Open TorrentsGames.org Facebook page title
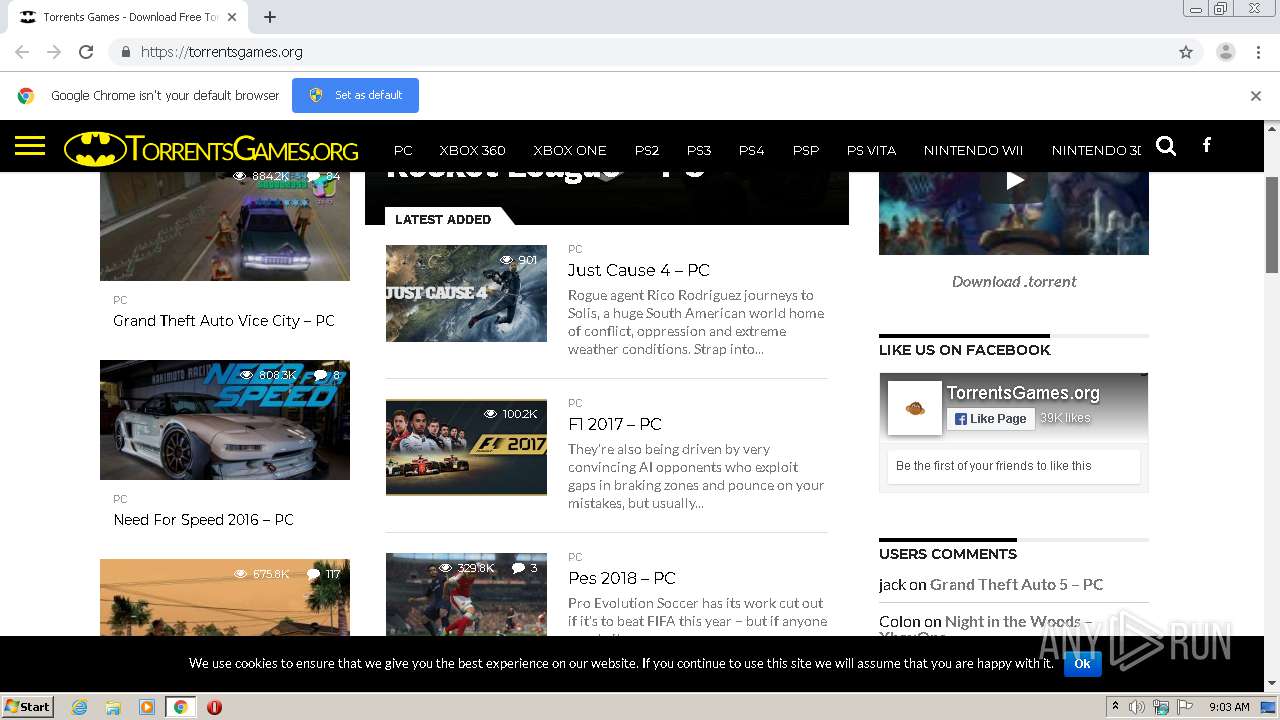Screen dimensions: 1280x720 point(1023,393)
